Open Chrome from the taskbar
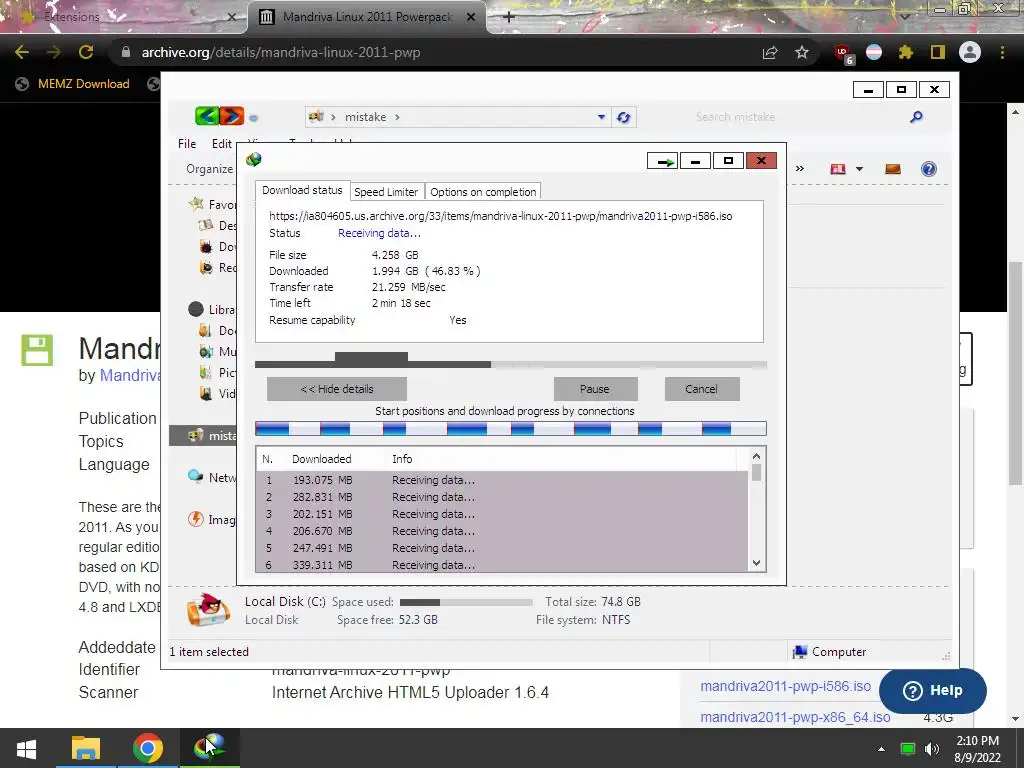Screen dimensions: 1024x768 pos(148,748)
